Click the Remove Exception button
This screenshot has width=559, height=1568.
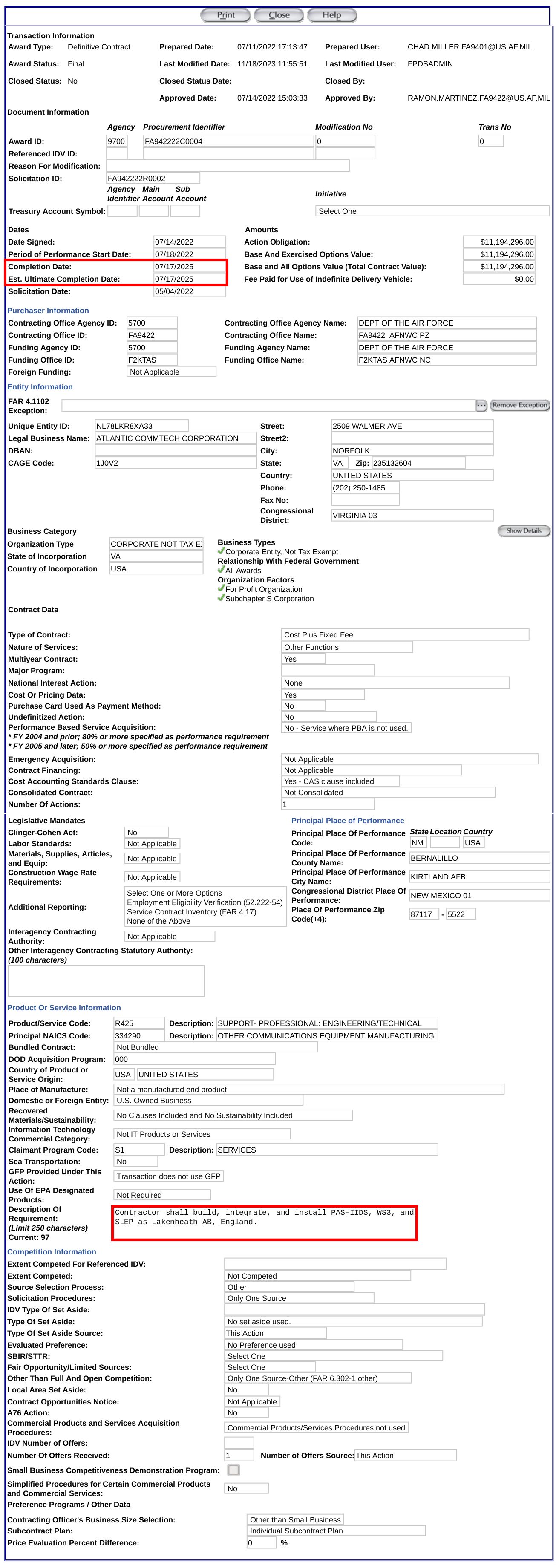[519, 405]
